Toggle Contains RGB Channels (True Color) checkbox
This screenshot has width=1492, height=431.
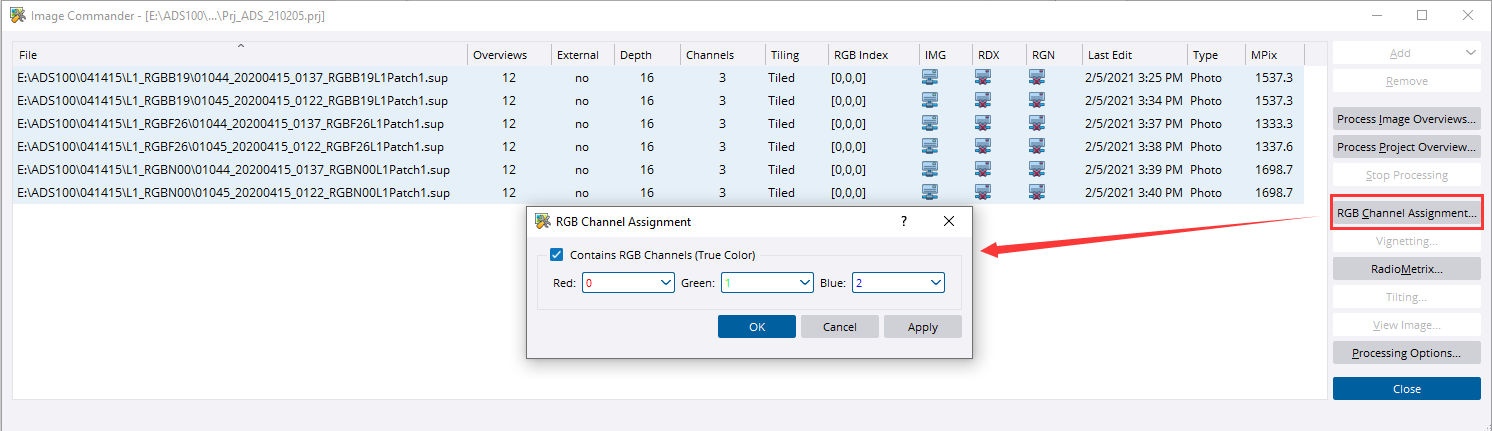point(557,255)
